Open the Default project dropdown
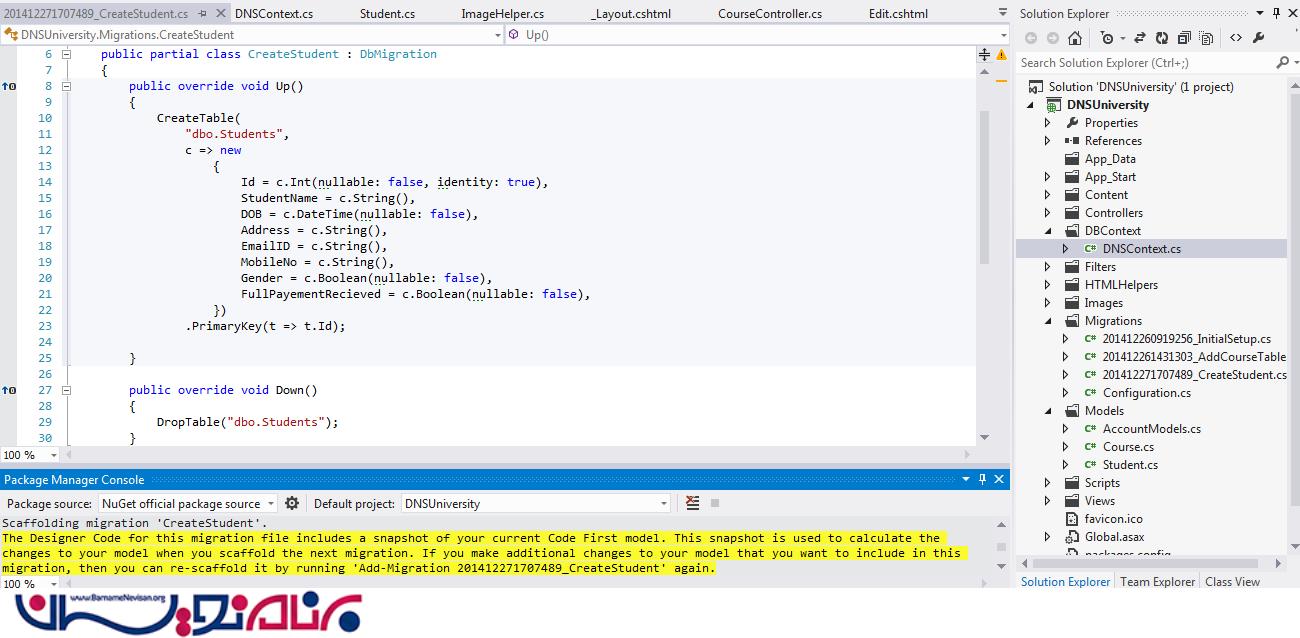Viewport: 1300px width, 638px height. (x=663, y=504)
